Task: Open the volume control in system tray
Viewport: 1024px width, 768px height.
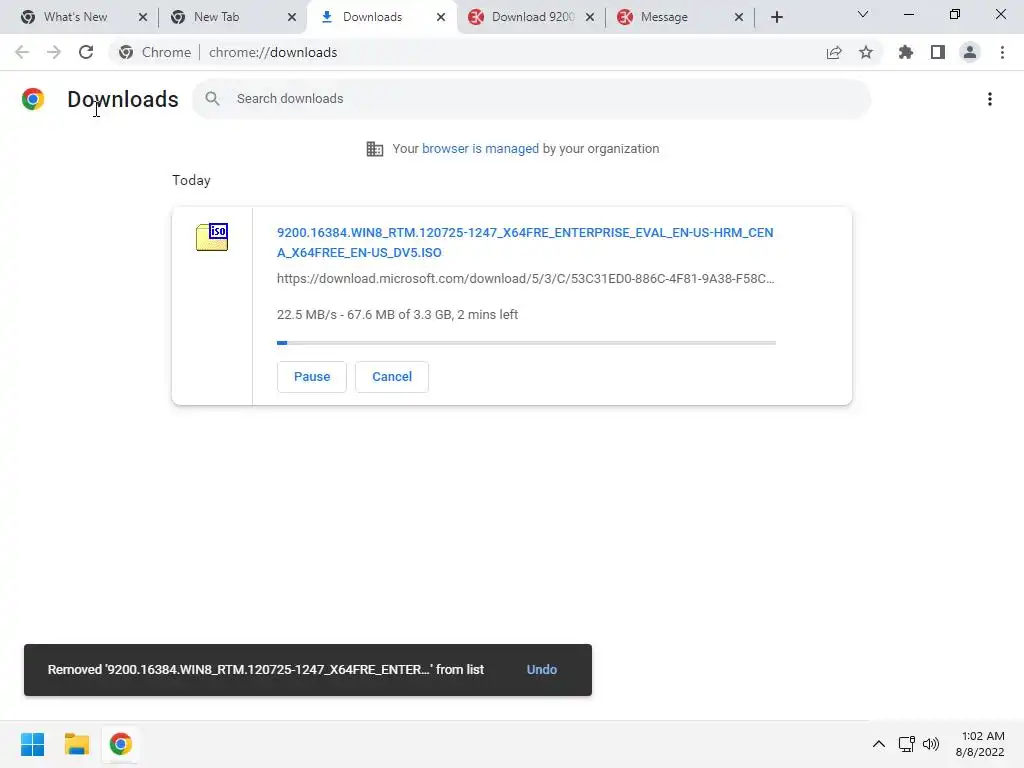Action: click(931, 744)
